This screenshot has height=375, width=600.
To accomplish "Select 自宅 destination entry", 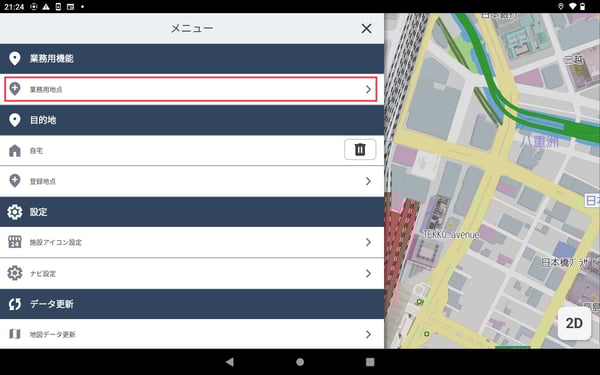I will pos(172,150).
